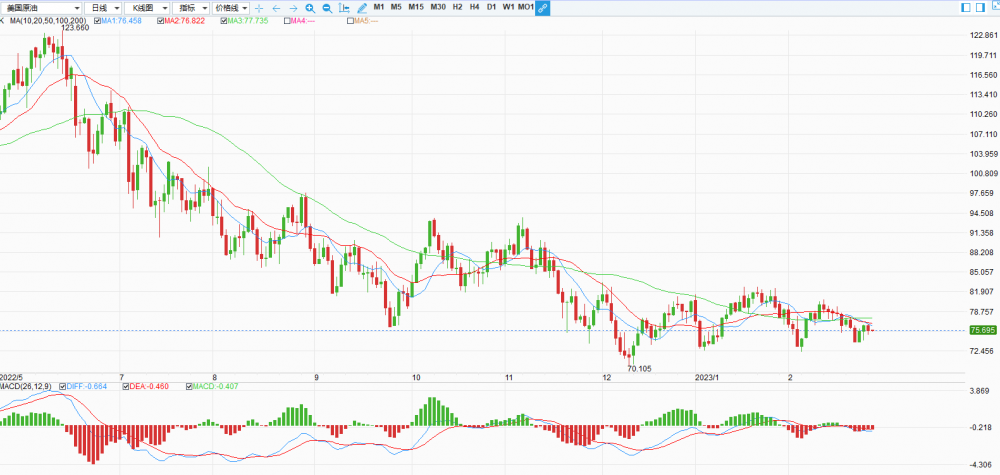The width and height of the screenshot is (1000, 475).
Task: Switch to MO1 timeframe
Action: pos(526,7)
